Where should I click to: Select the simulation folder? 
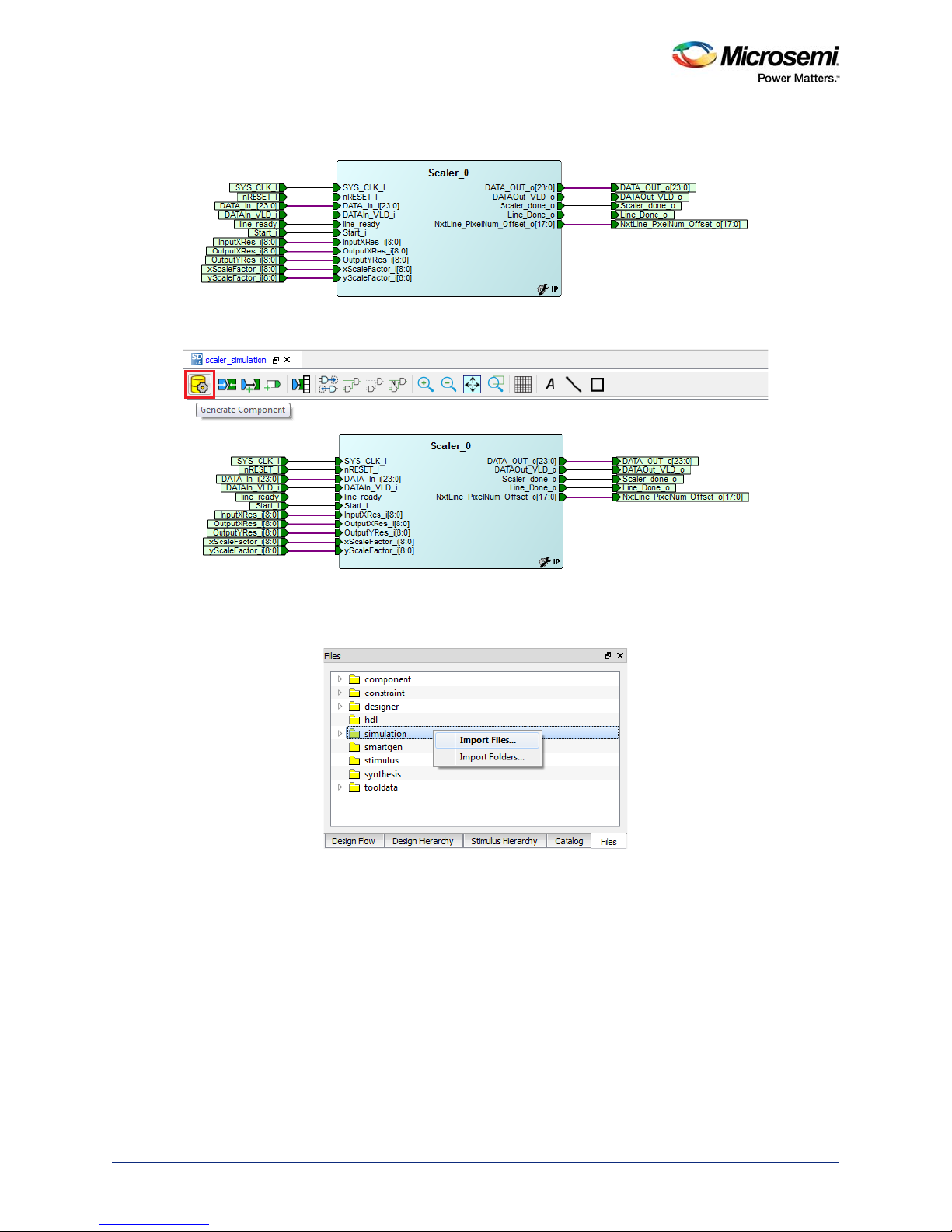tap(378, 734)
